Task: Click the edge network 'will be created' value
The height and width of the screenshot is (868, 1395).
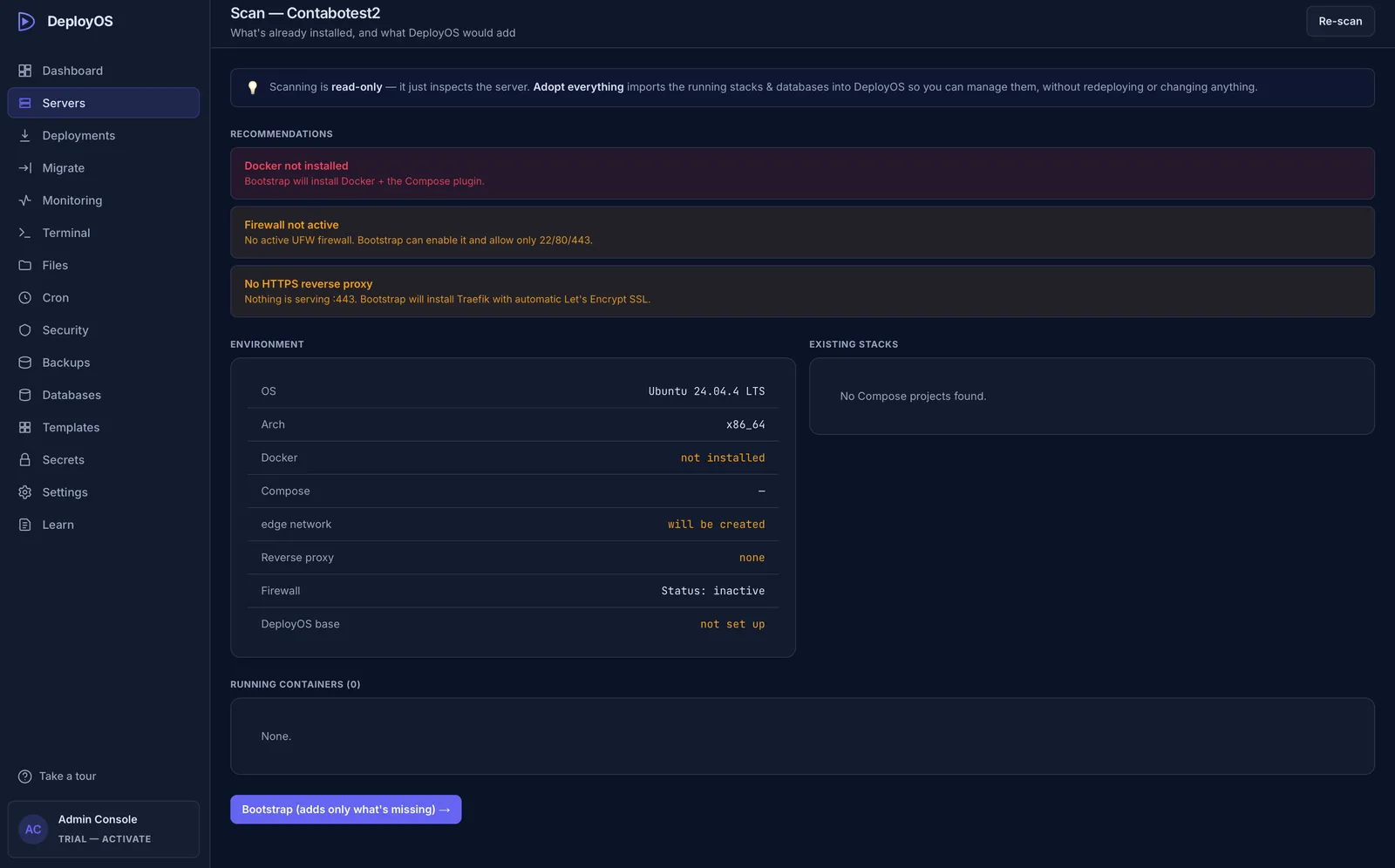Action: [x=716, y=525]
